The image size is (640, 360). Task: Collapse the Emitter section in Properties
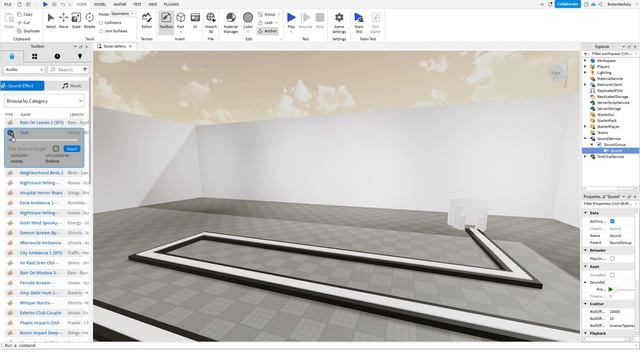pos(585,304)
